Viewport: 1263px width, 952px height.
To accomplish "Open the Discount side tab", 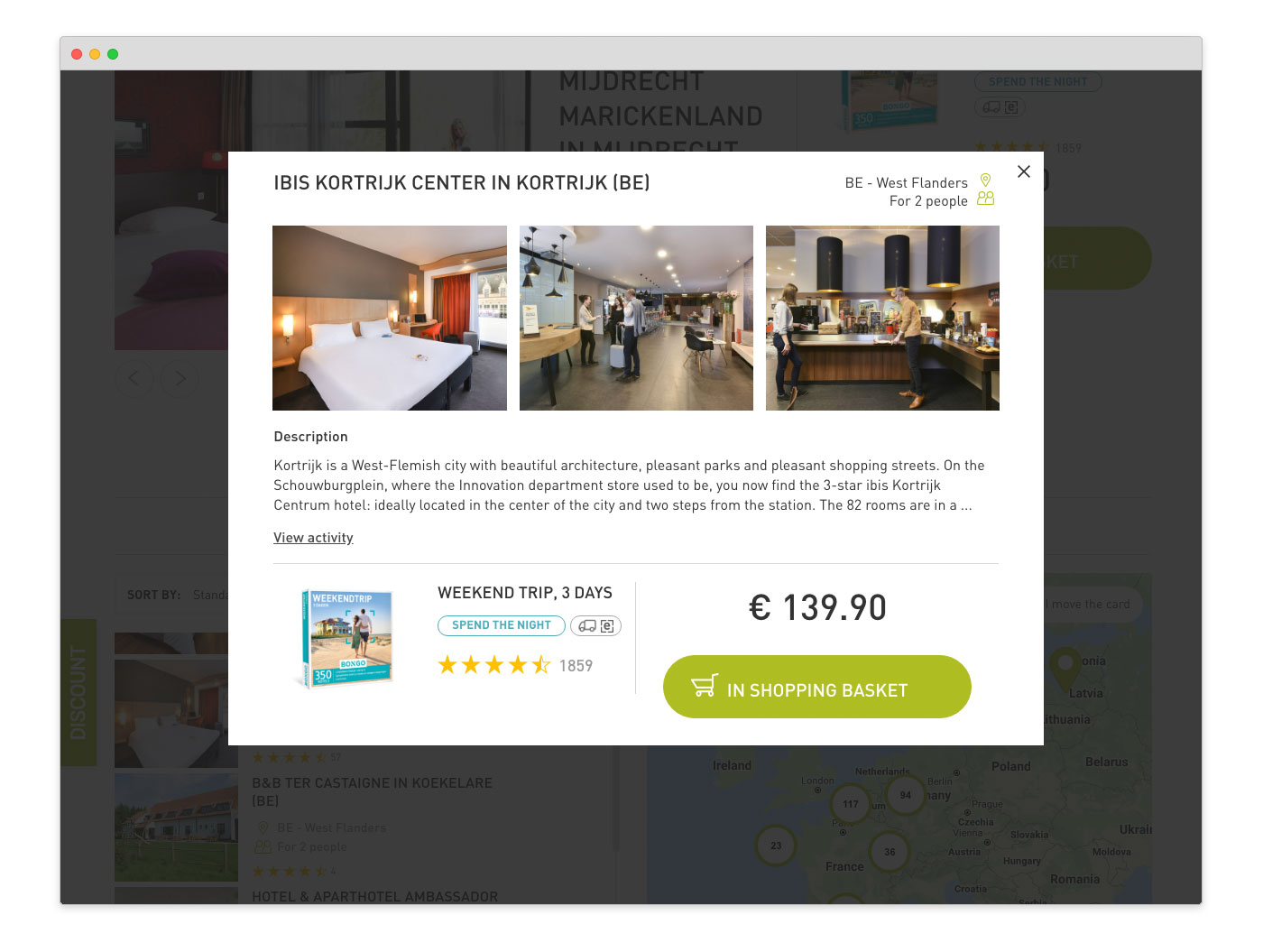I will (78, 692).
